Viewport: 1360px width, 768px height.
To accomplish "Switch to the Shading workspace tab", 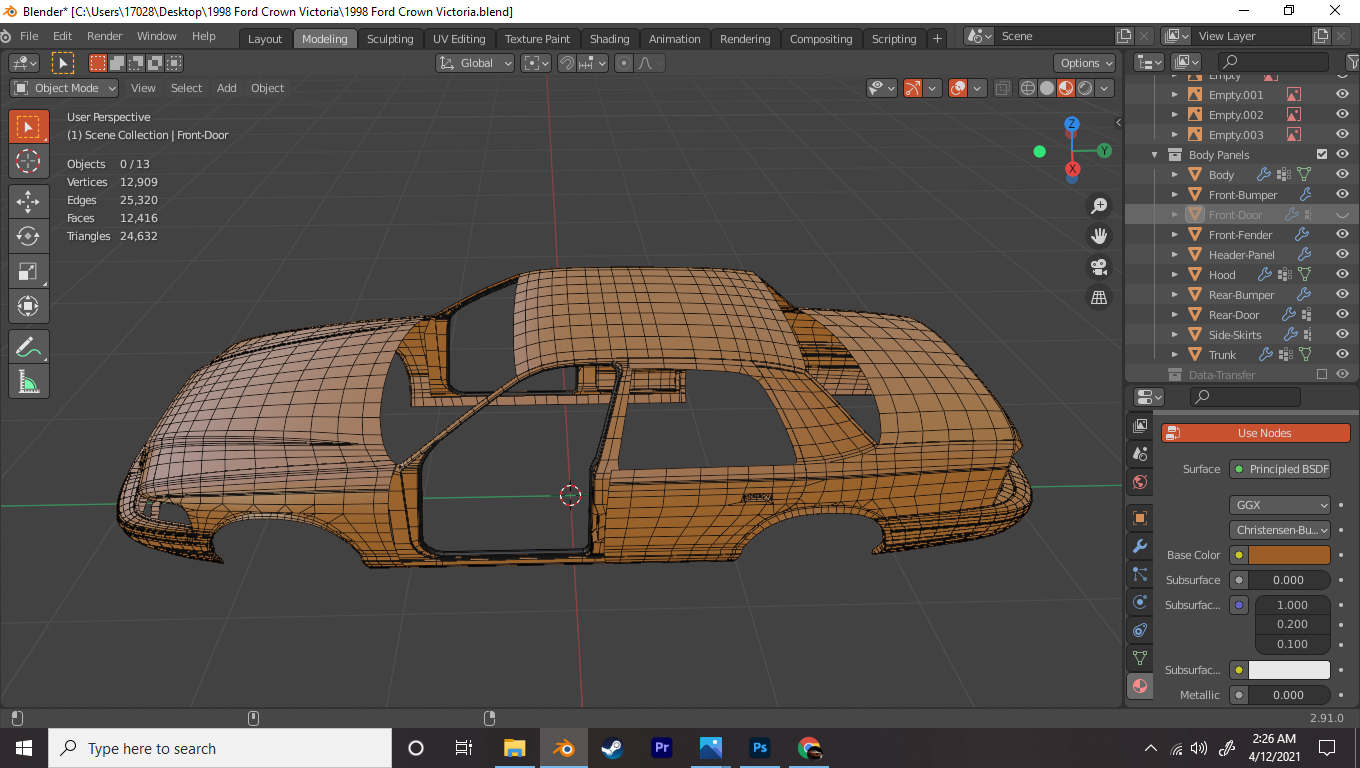I will [x=610, y=39].
